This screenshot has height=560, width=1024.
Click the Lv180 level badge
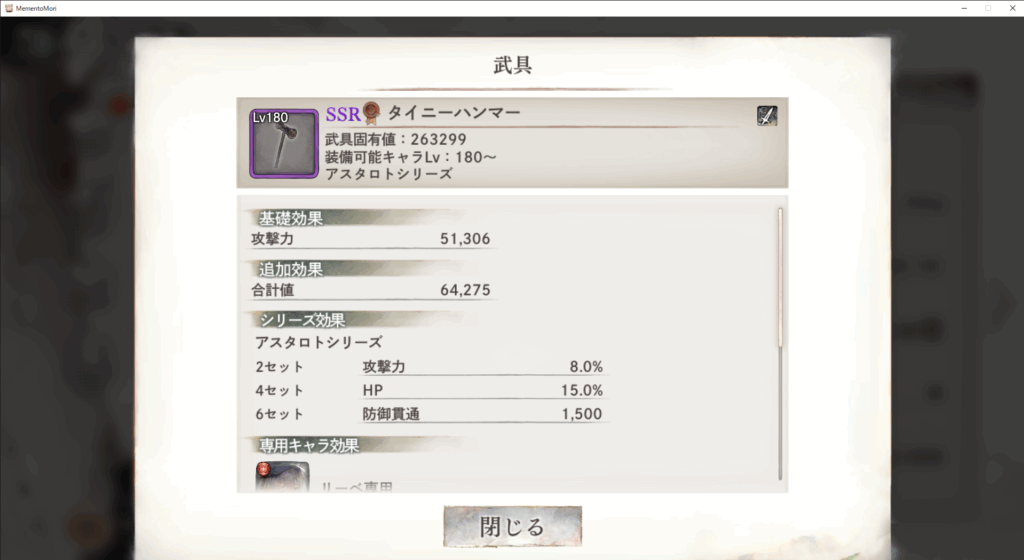(270, 117)
